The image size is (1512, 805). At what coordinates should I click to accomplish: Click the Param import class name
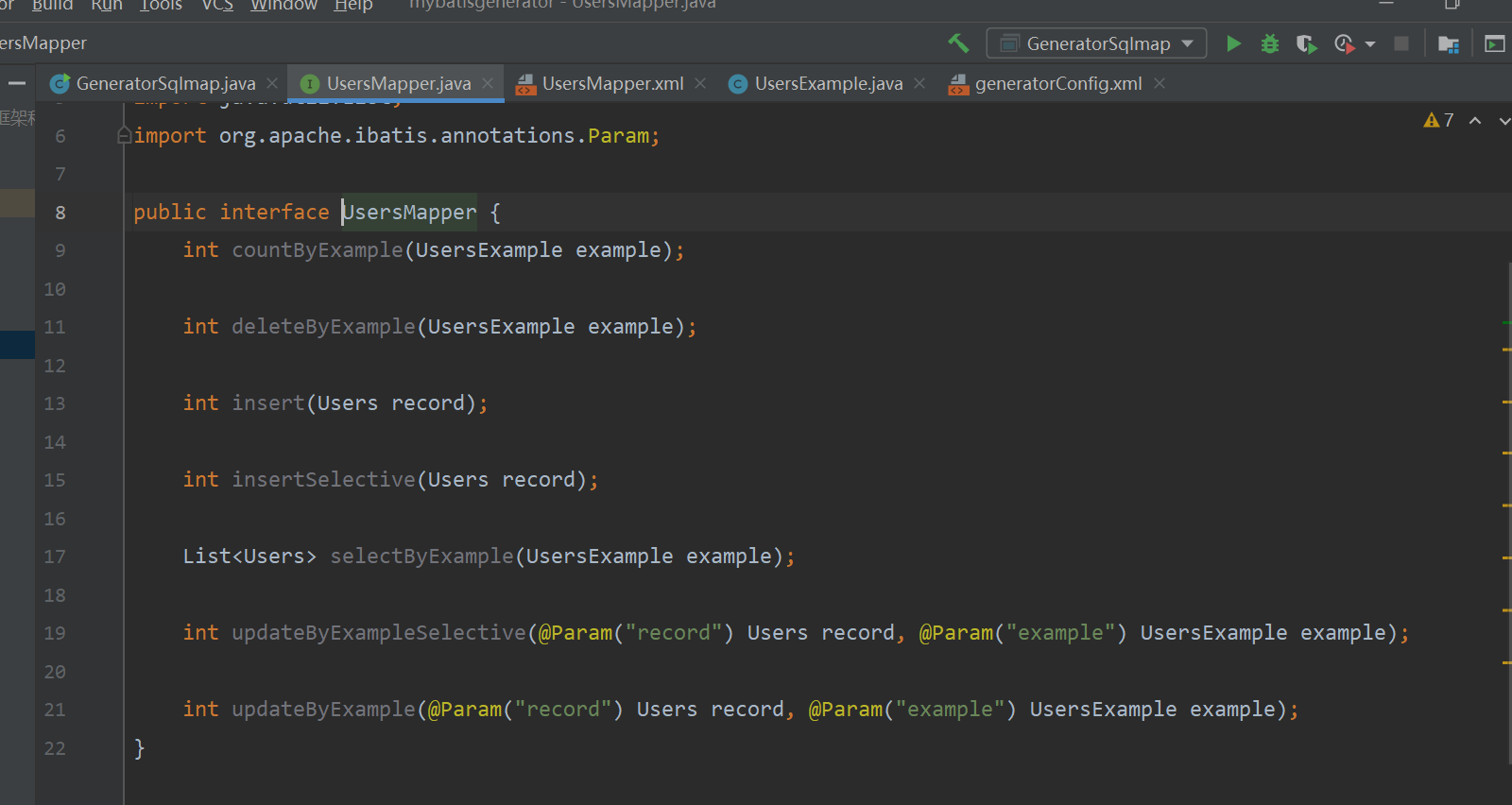point(618,135)
